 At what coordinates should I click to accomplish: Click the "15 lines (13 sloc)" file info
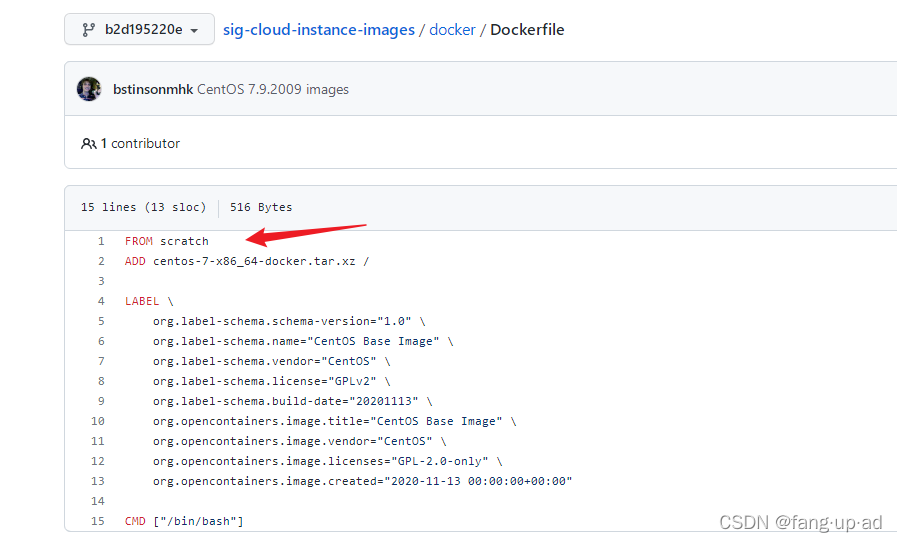coord(144,207)
